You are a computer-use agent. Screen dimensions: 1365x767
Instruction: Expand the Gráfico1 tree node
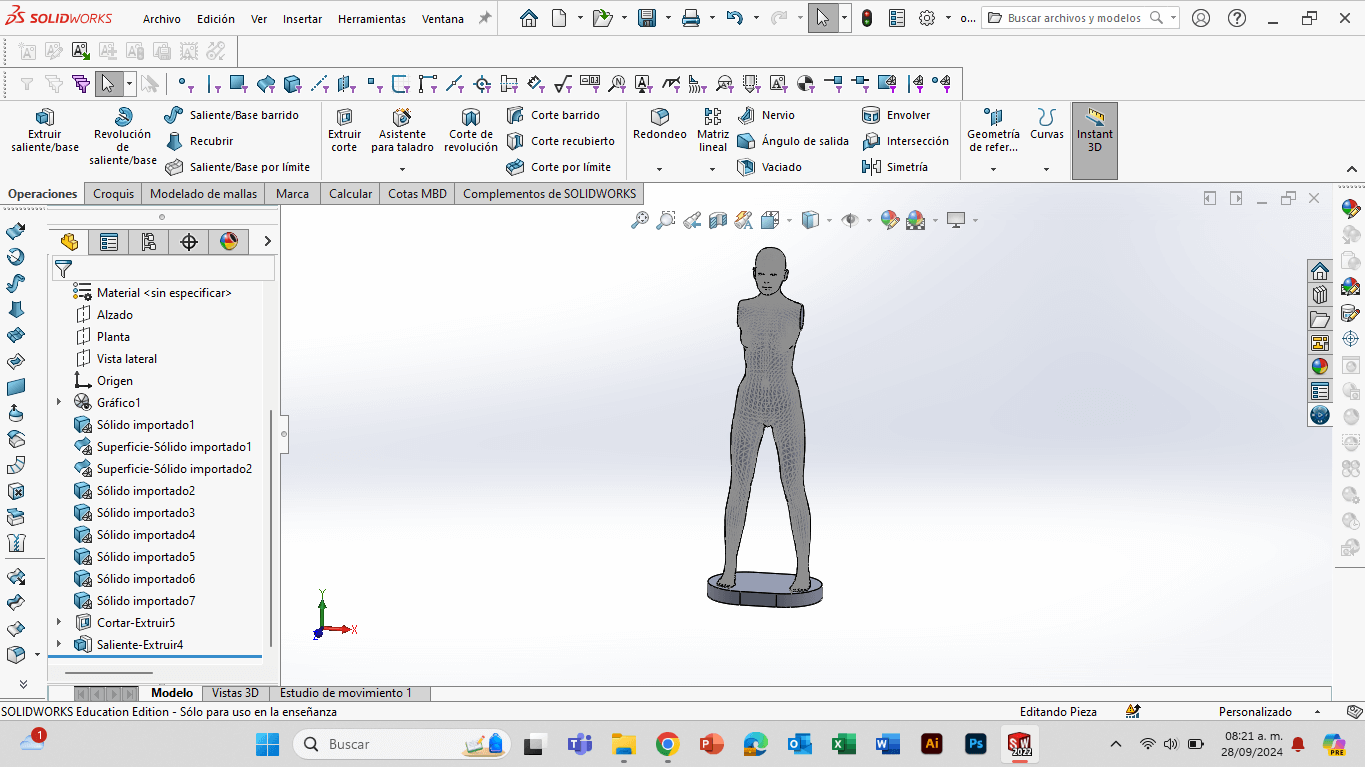pos(59,402)
